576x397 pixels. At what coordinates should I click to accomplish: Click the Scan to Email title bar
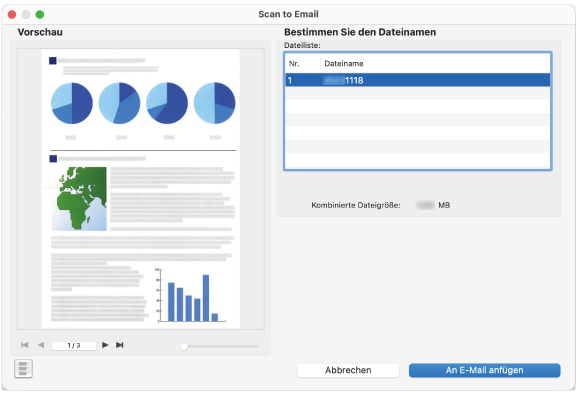pos(288,14)
